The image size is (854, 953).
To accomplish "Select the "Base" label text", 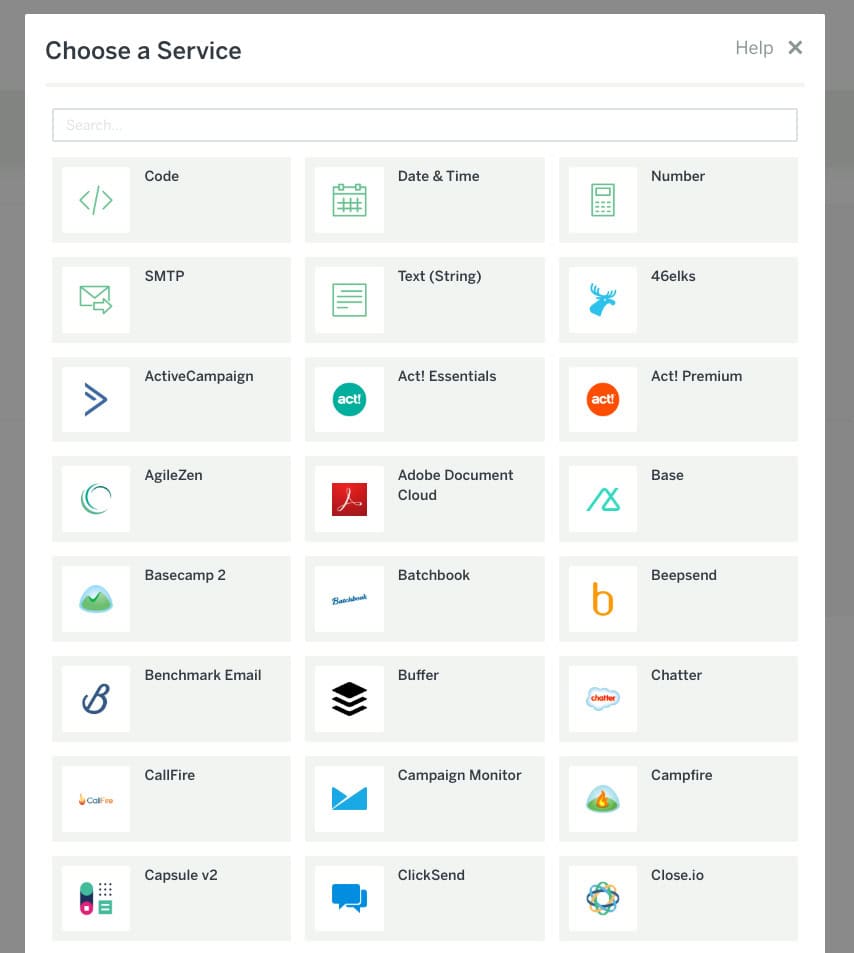I will point(667,475).
